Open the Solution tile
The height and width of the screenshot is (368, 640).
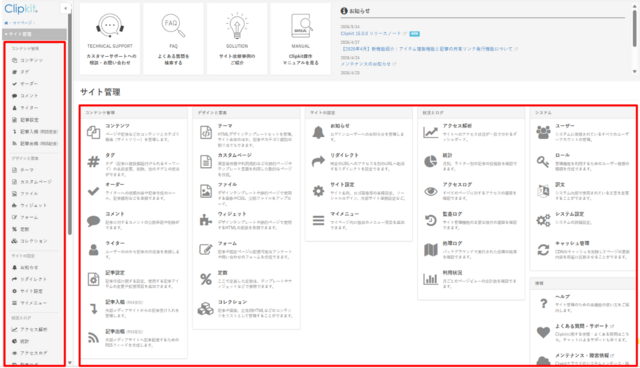pos(237,39)
